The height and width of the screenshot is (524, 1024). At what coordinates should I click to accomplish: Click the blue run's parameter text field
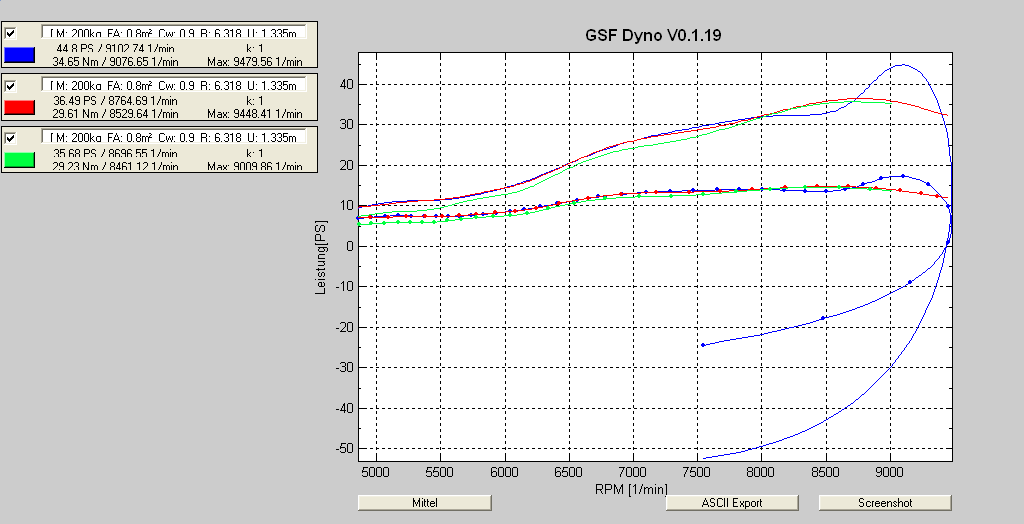pos(174,33)
